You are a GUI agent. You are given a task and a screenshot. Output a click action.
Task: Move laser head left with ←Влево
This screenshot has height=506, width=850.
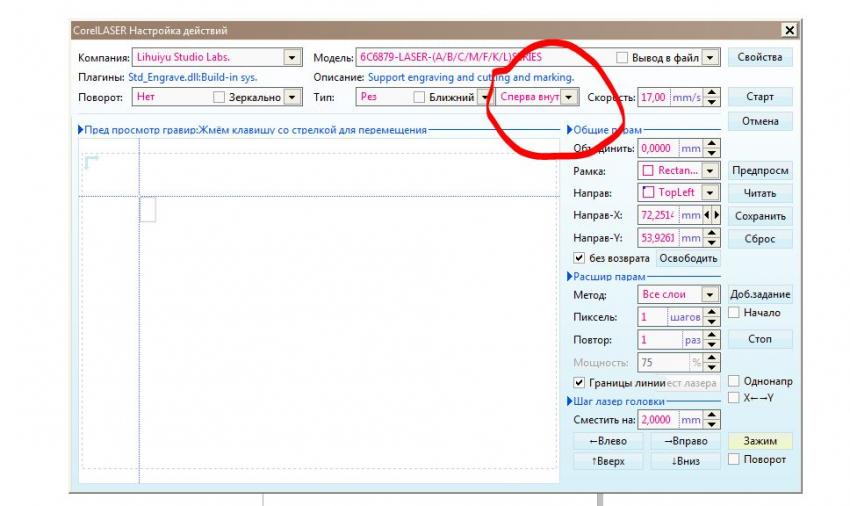click(x=608, y=441)
